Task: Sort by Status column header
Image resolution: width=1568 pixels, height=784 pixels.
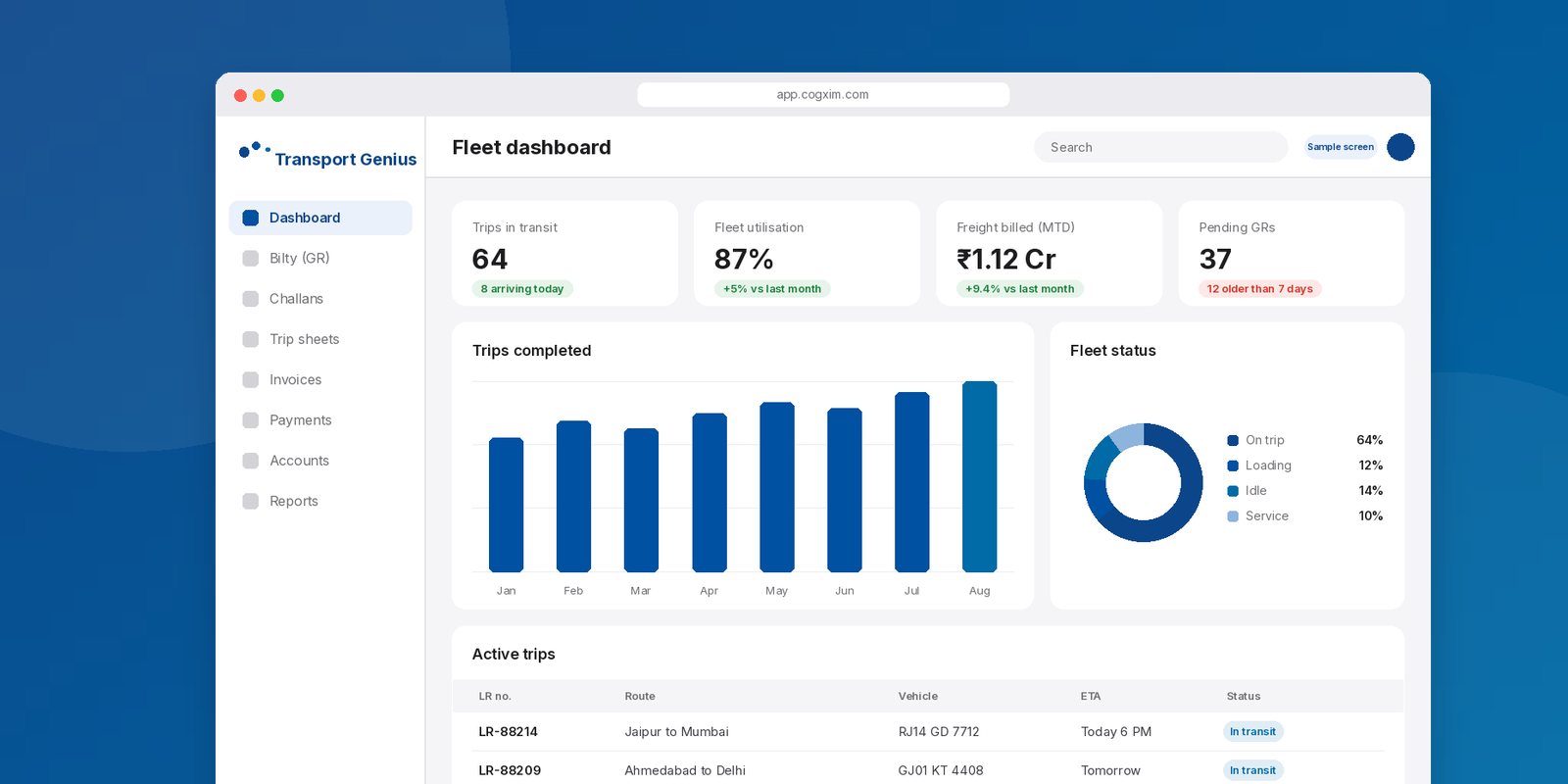Action: pos(1244,696)
